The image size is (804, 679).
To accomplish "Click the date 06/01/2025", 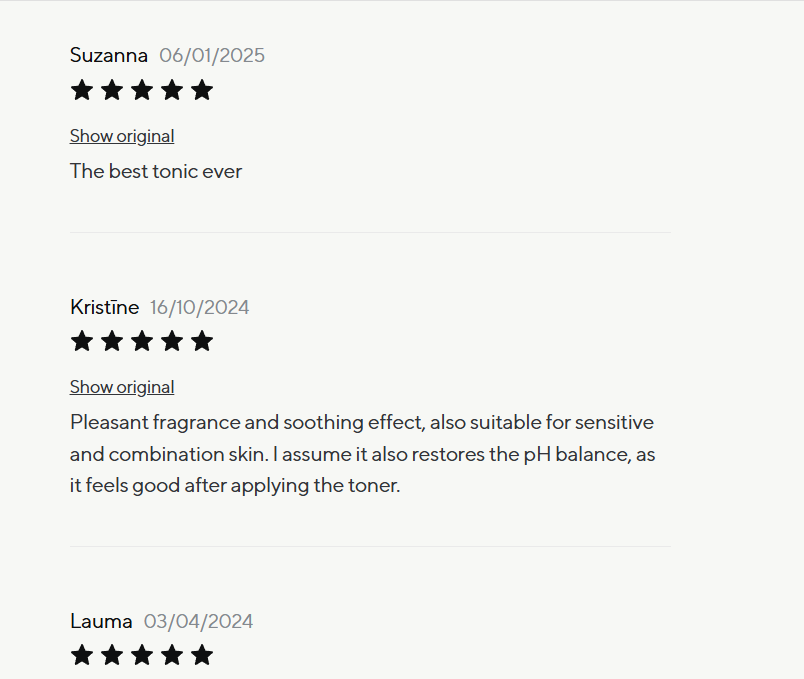I will (212, 55).
